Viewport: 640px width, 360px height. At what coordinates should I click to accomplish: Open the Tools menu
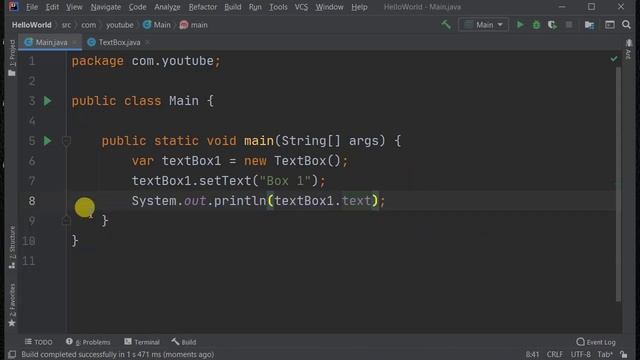(278, 7)
